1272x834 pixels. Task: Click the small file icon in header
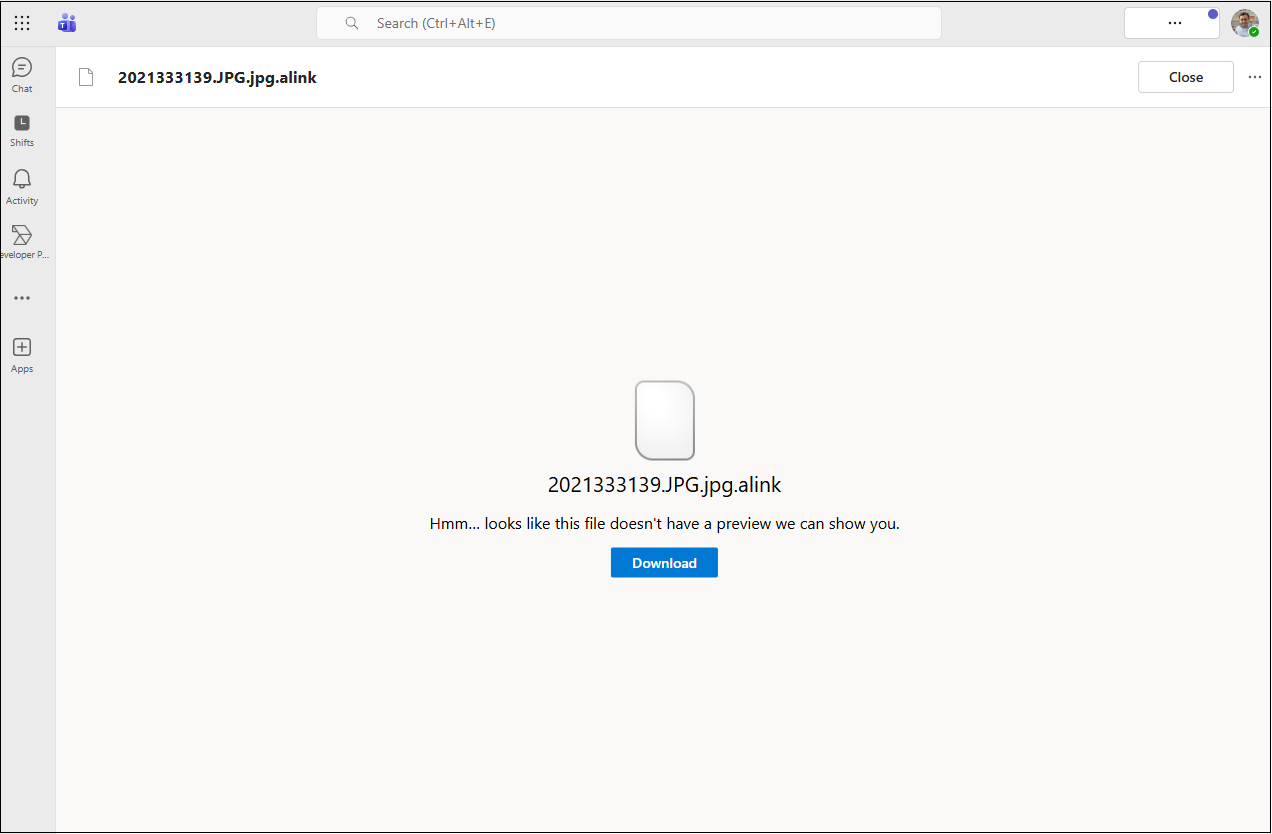click(86, 77)
